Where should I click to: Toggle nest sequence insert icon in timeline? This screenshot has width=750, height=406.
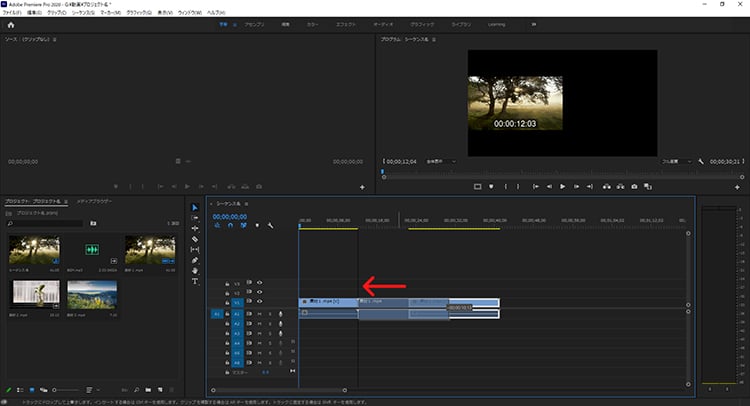click(x=217, y=225)
